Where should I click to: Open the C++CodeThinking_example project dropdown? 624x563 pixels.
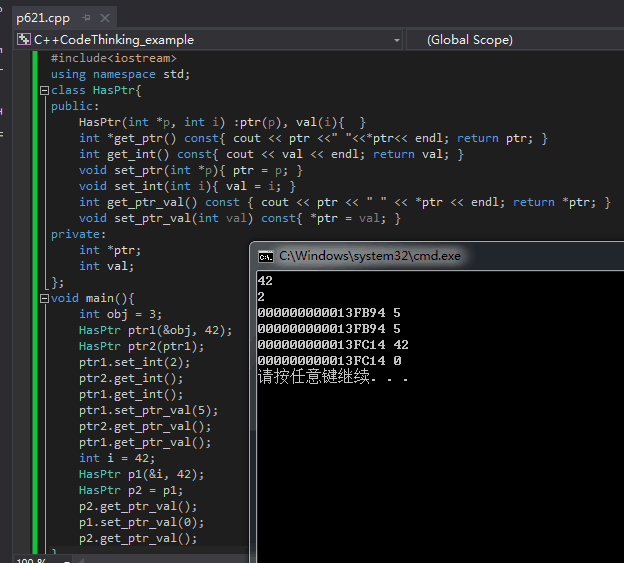pyautogui.click(x=396, y=40)
